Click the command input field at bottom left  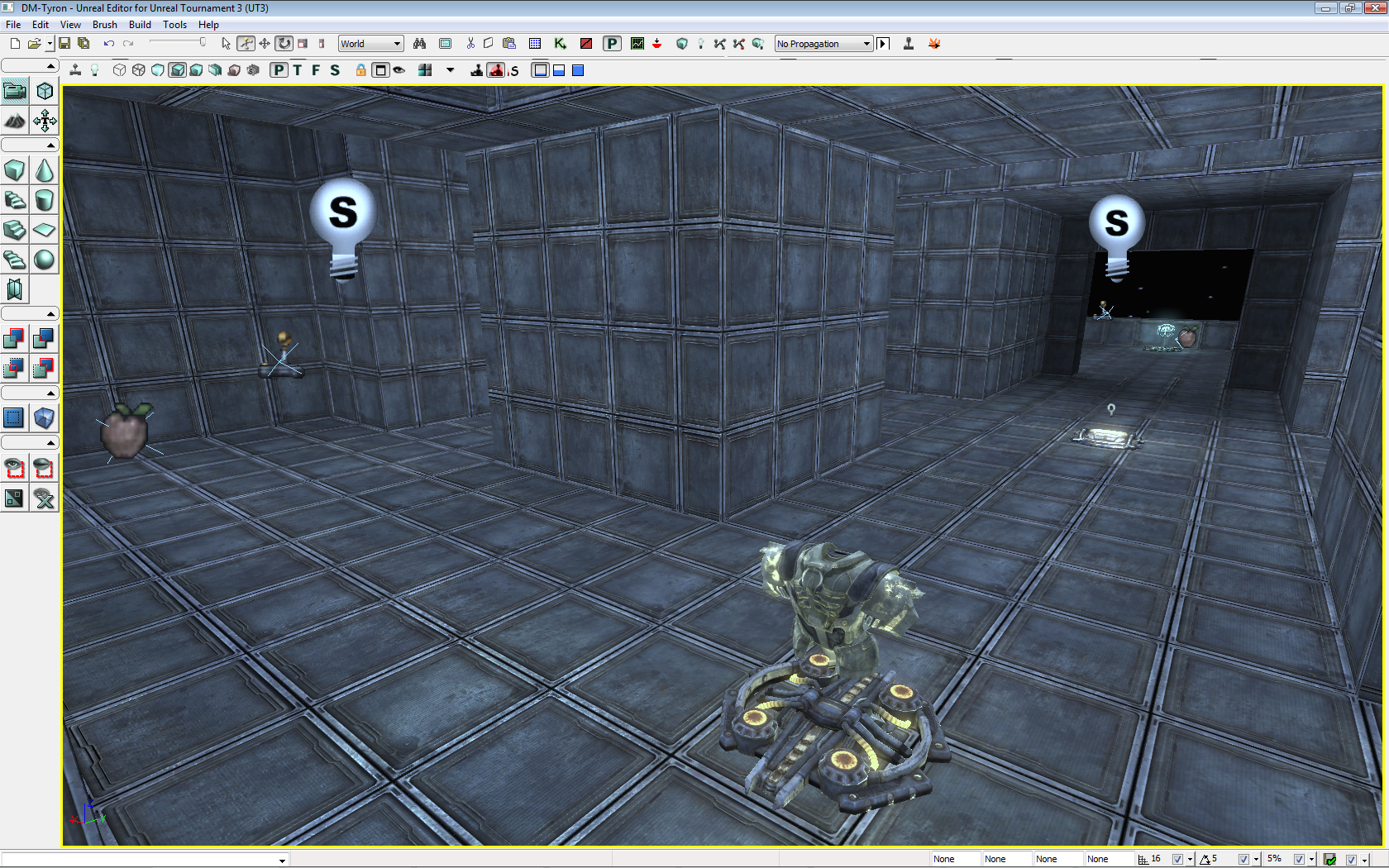[x=145, y=860]
